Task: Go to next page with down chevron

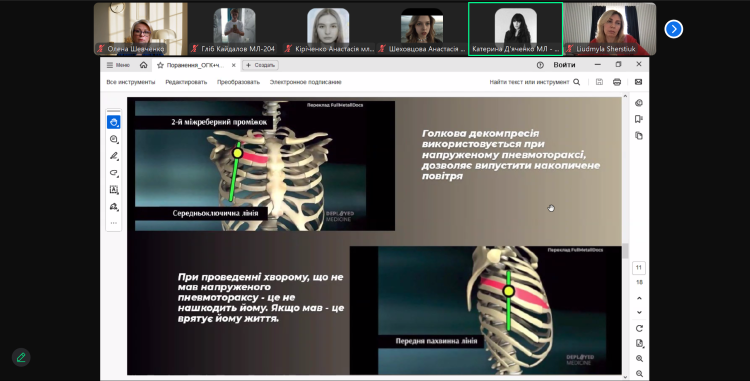Action: 639,312
